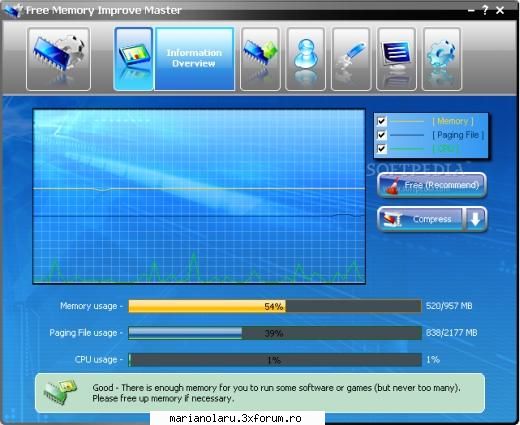Click the question mark help button
The height and width of the screenshot is (425, 520).
(x=485, y=10)
